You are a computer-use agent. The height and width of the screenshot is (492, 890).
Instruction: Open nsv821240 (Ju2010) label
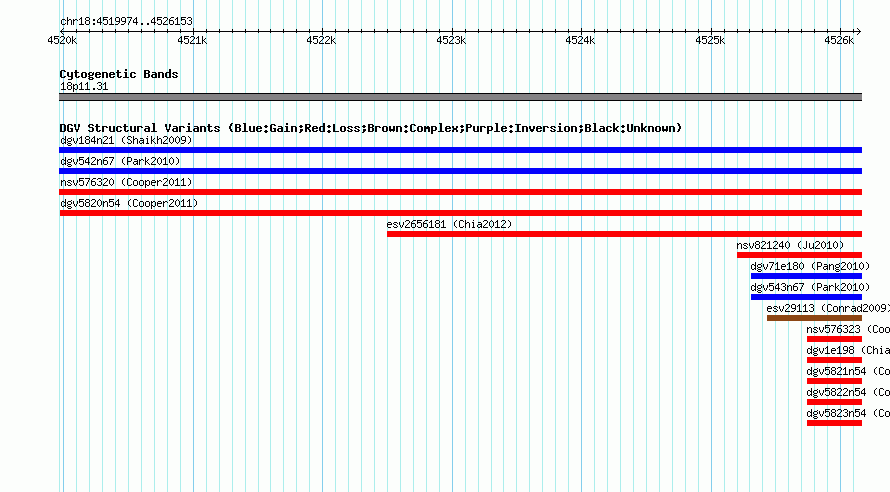[790, 245]
